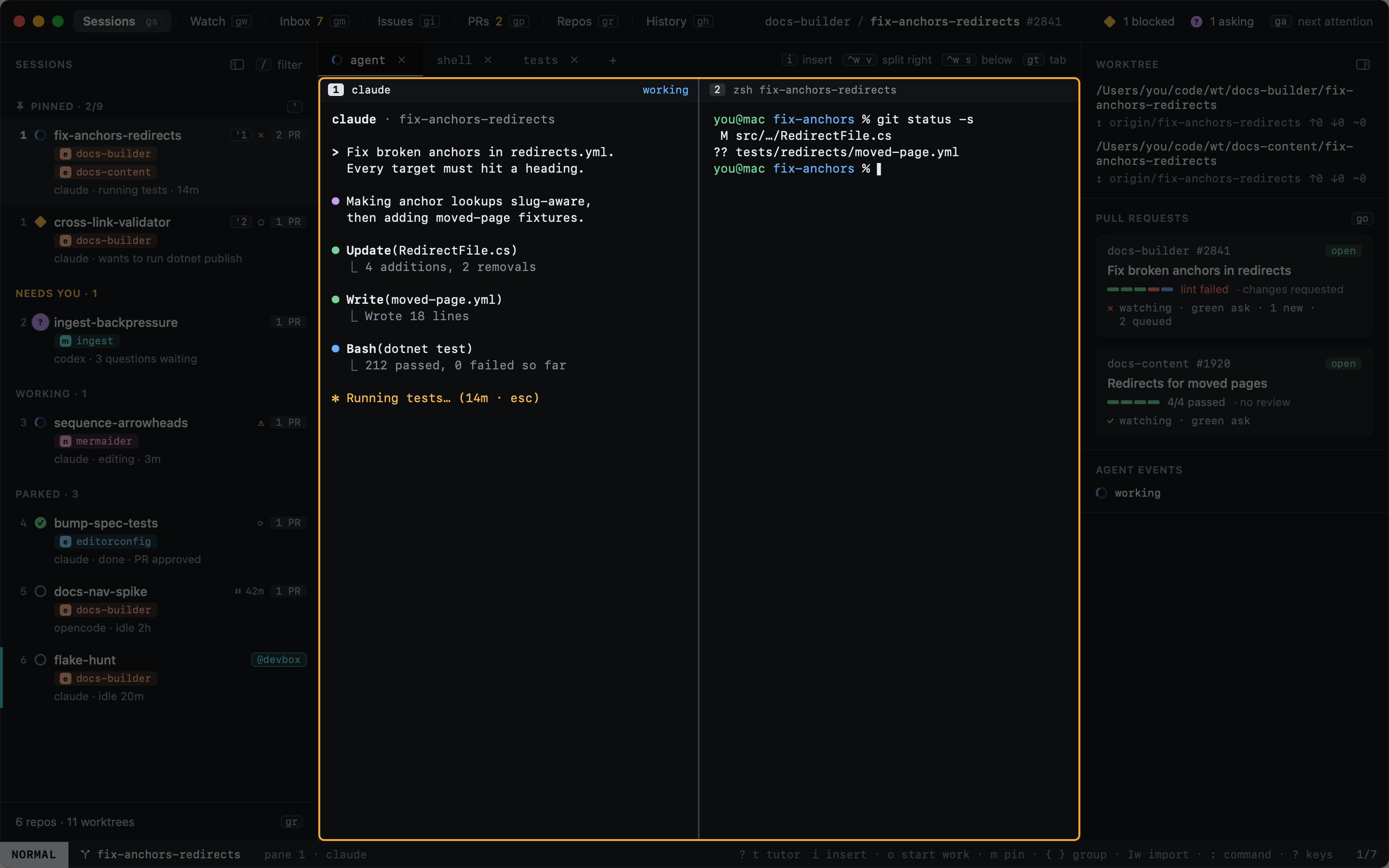Close the tests tab
Screen dimensions: 1389x868
pos(574,60)
